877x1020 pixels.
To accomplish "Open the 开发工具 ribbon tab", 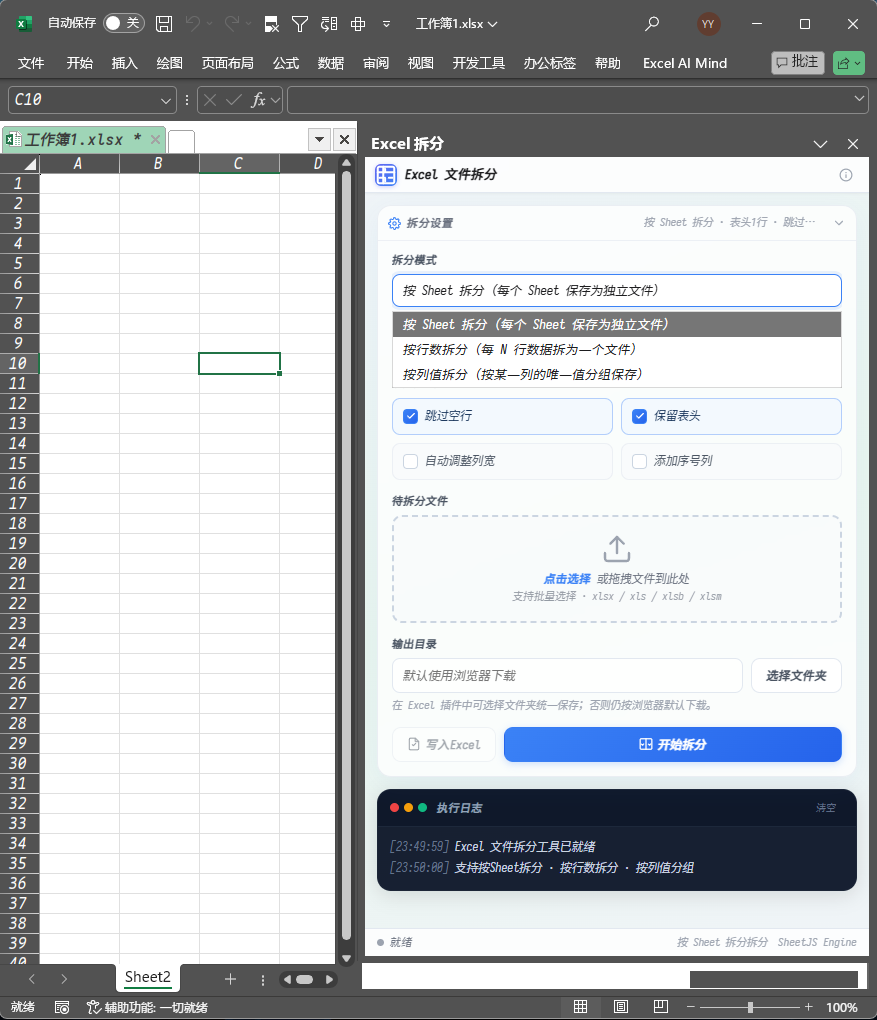I will point(478,64).
